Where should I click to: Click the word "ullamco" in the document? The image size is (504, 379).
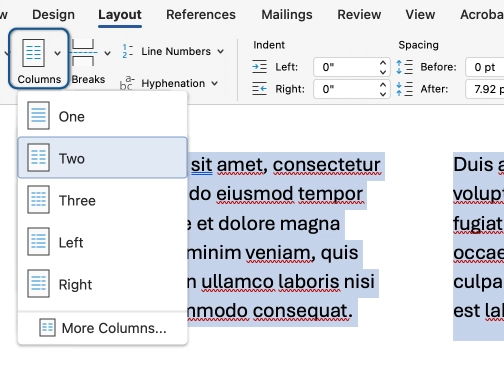pos(238,281)
